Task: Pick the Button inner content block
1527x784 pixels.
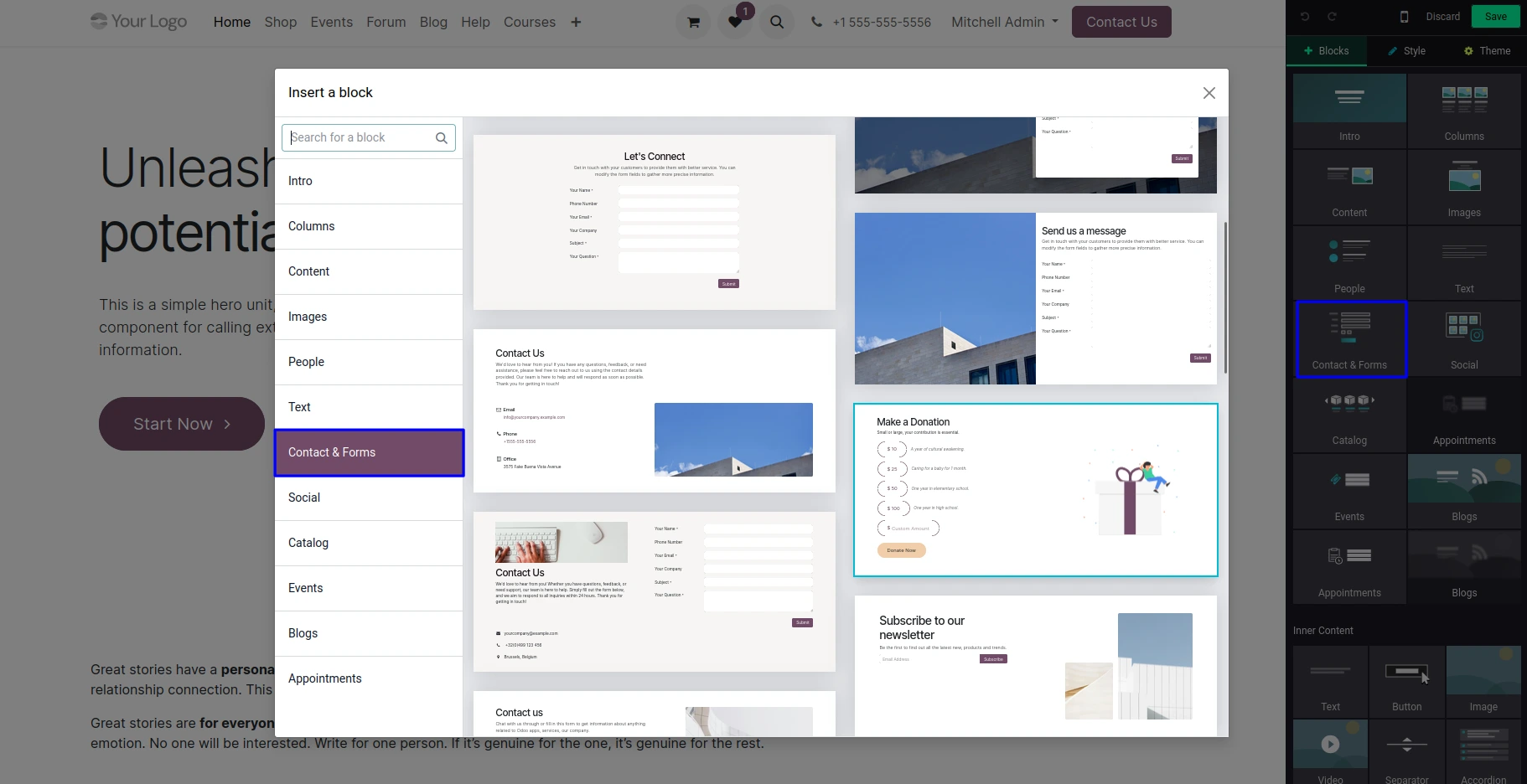Action: (x=1407, y=682)
